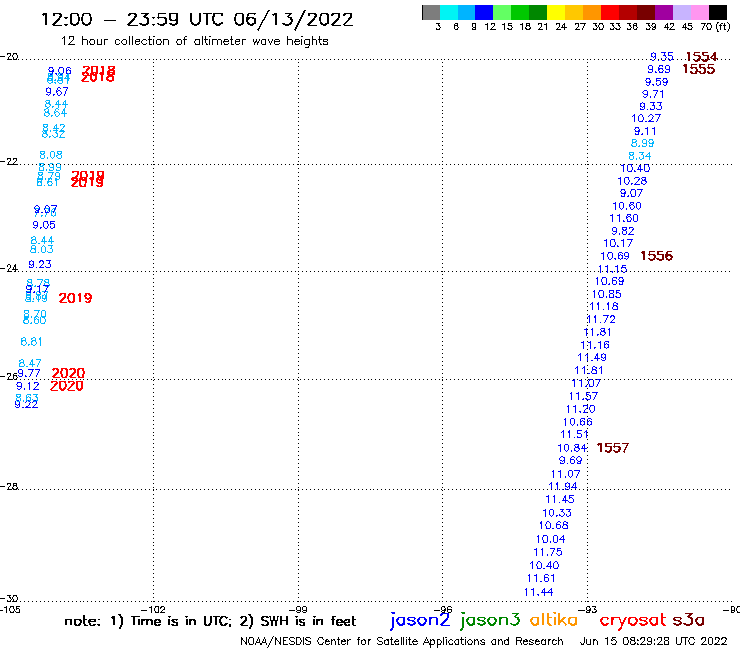This screenshot has width=740, height=650.
Task: Click the note about UTC time and SWH feet
Action: [x=210, y=621]
